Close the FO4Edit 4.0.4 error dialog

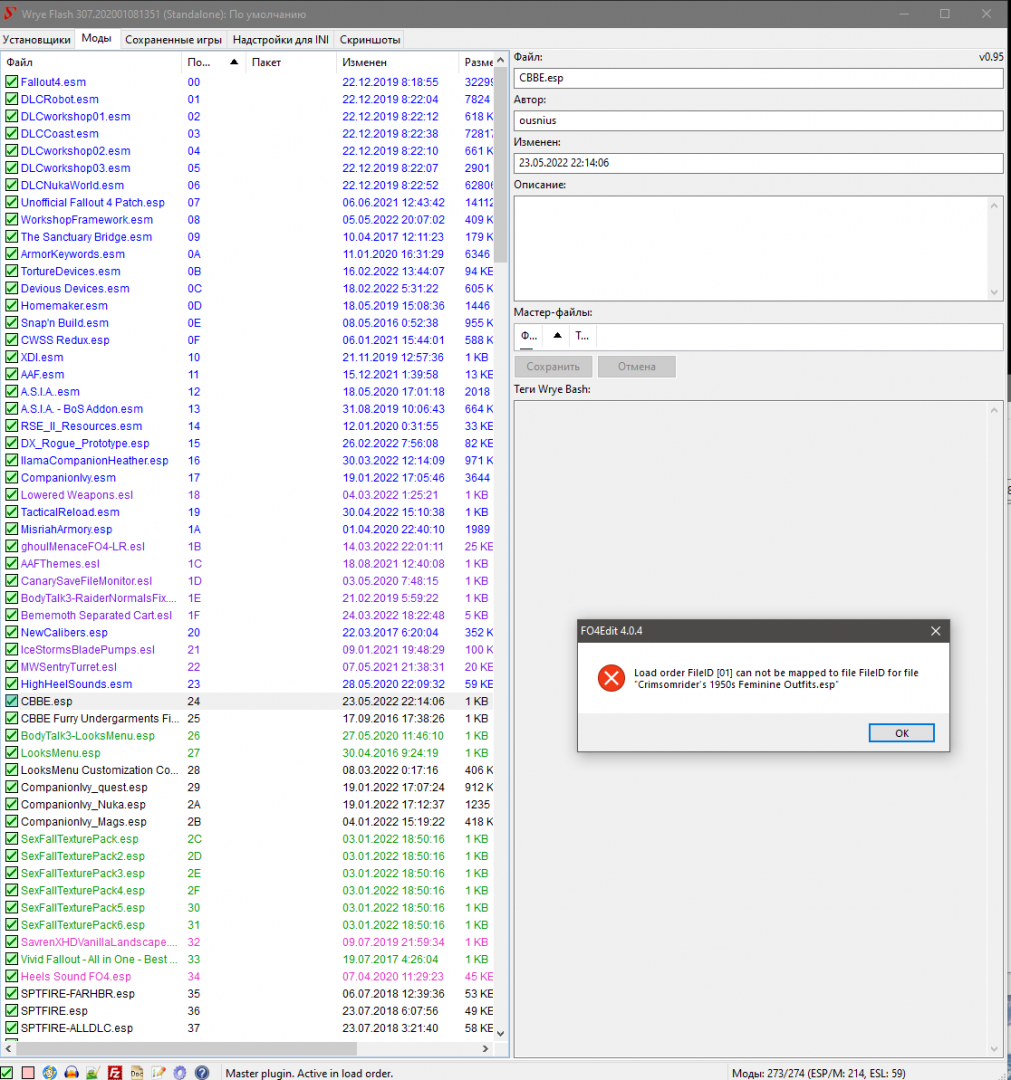pos(935,631)
